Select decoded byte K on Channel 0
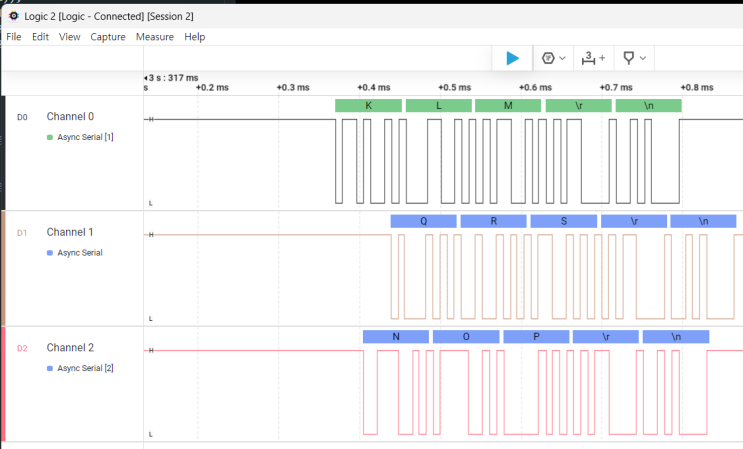This screenshot has width=743, height=449. pyautogui.click(x=368, y=106)
